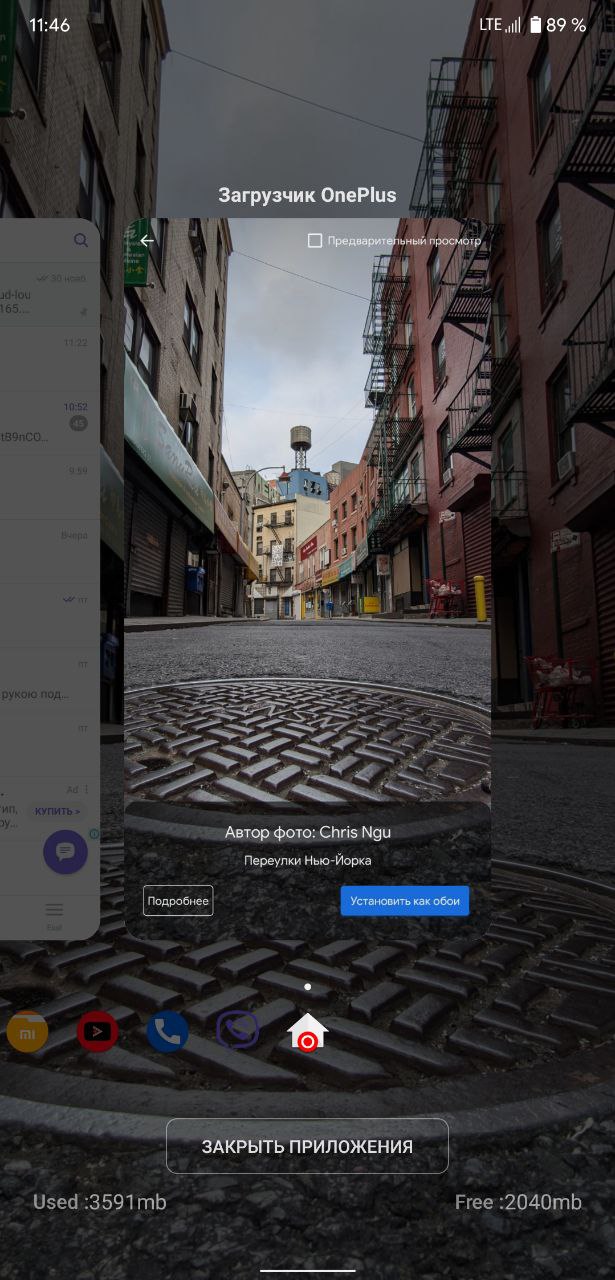Tap the LTE signal indicator

click(x=500, y=25)
